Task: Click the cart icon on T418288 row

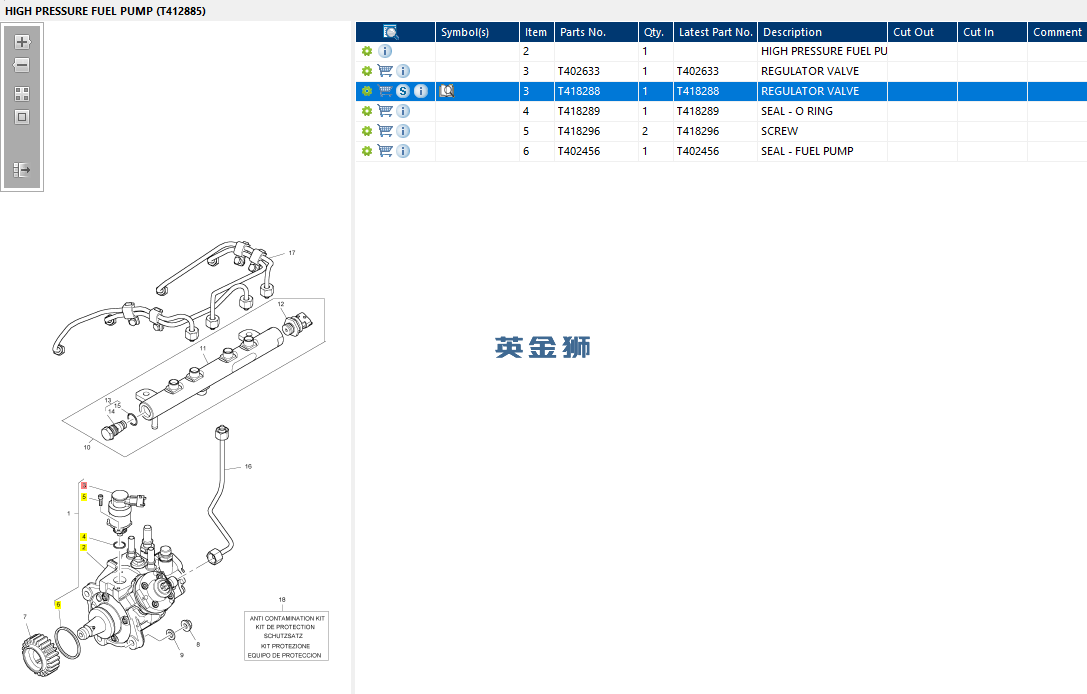Action: coord(385,91)
